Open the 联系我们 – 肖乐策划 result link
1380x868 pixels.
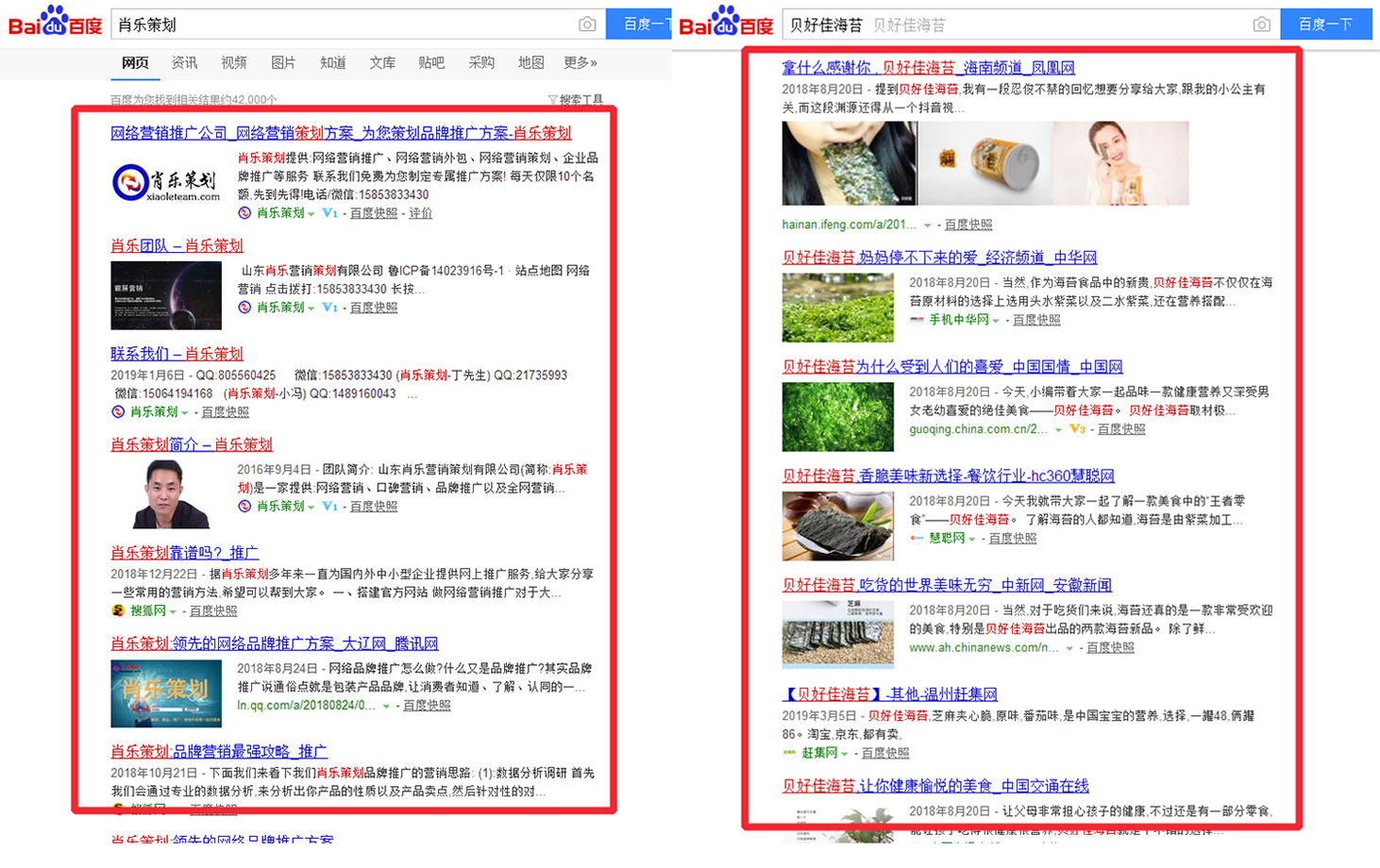click(177, 354)
